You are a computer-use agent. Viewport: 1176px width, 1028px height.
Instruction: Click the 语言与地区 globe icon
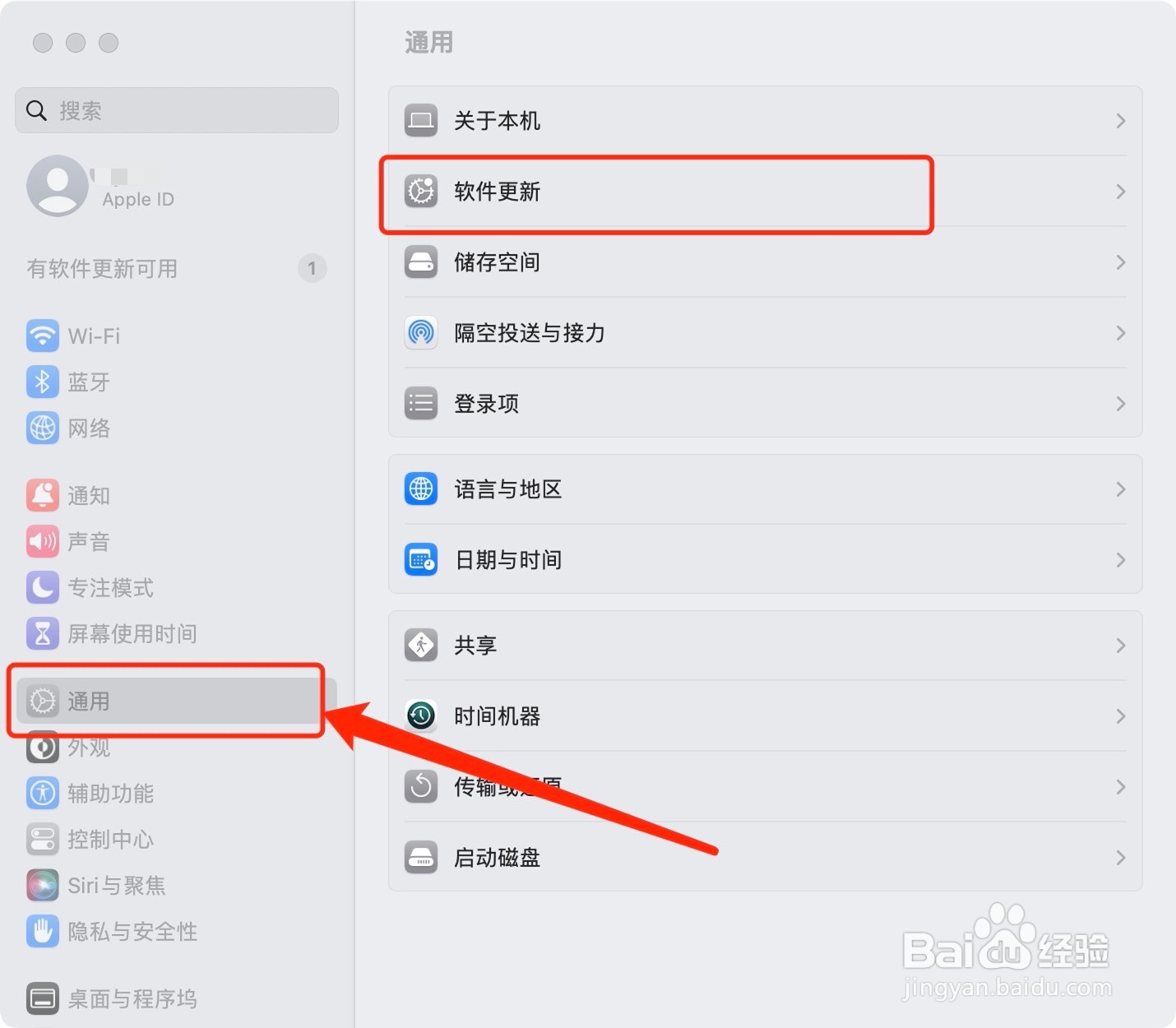click(421, 489)
